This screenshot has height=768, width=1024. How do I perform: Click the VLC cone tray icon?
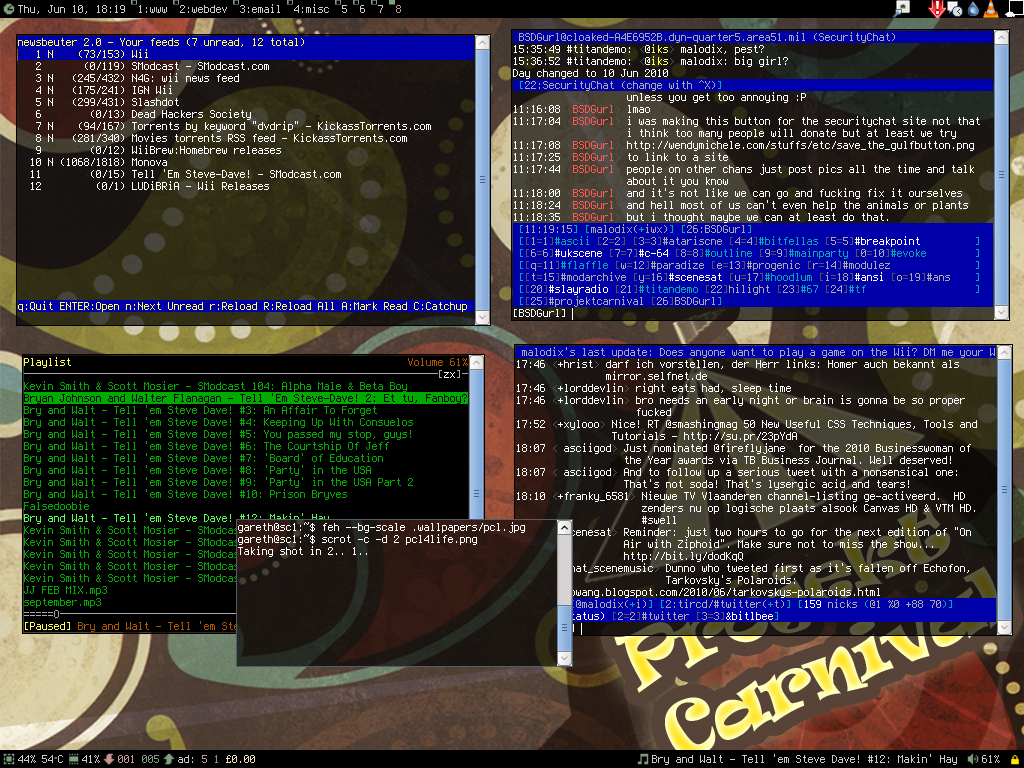tap(990, 9)
